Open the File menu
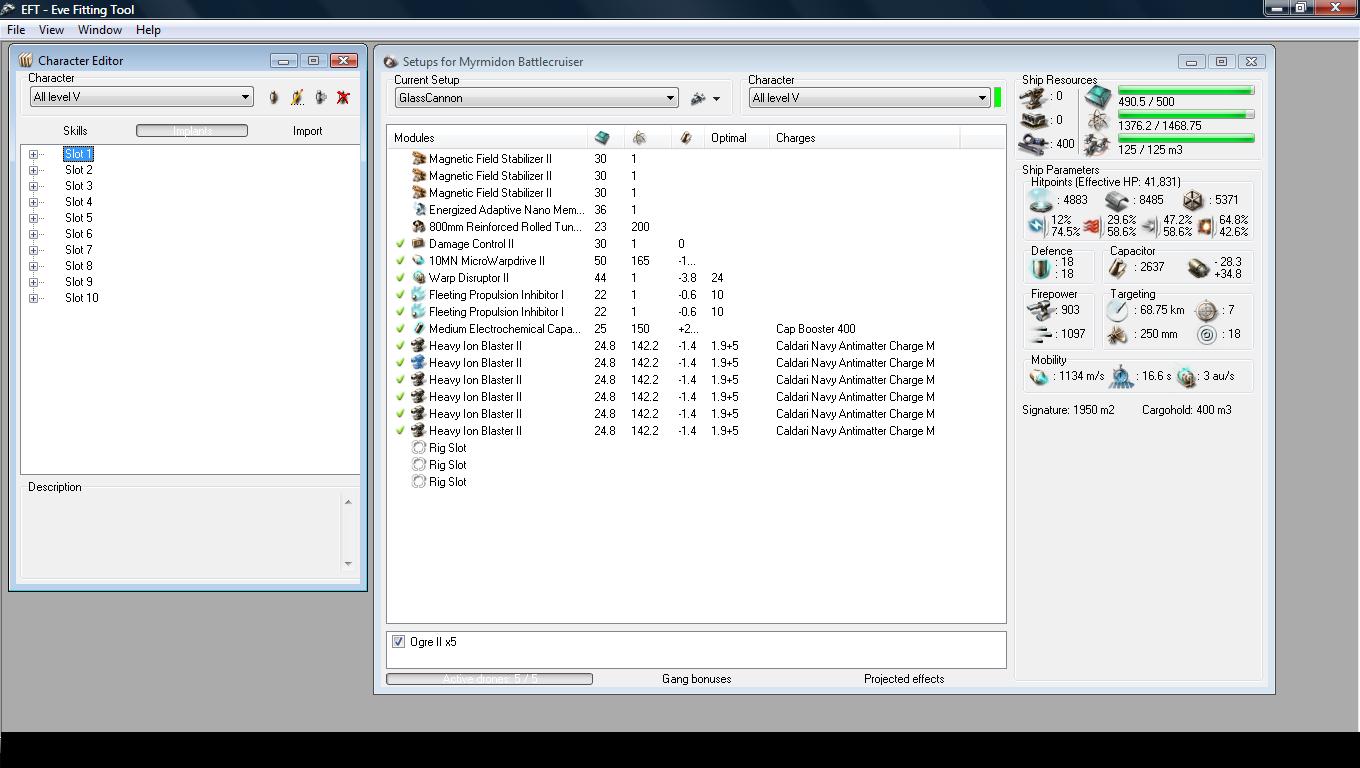The width and height of the screenshot is (1360, 768). click(16, 30)
